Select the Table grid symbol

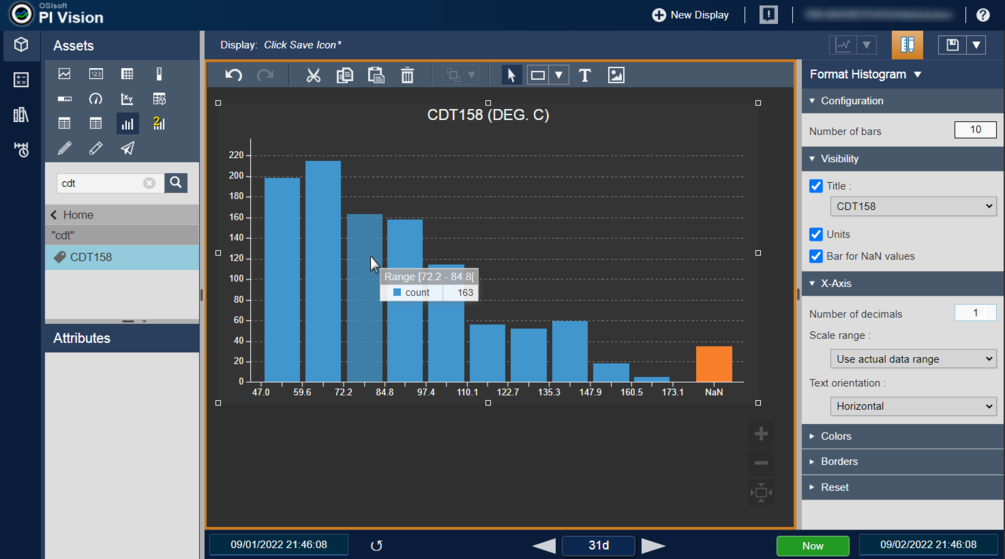click(x=128, y=74)
